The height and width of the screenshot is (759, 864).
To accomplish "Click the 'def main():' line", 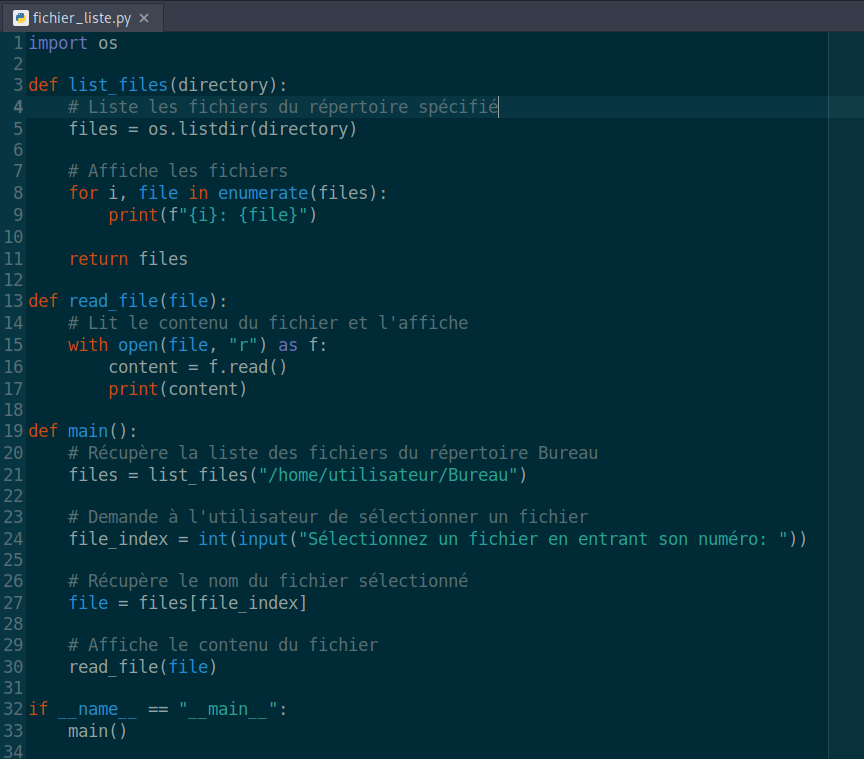I will click(83, 431).
